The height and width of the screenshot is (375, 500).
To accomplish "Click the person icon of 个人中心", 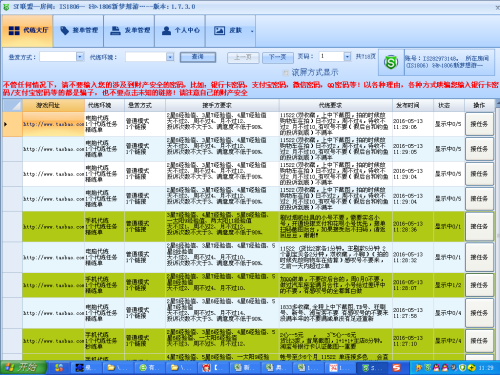I will (x=166, y=31).
